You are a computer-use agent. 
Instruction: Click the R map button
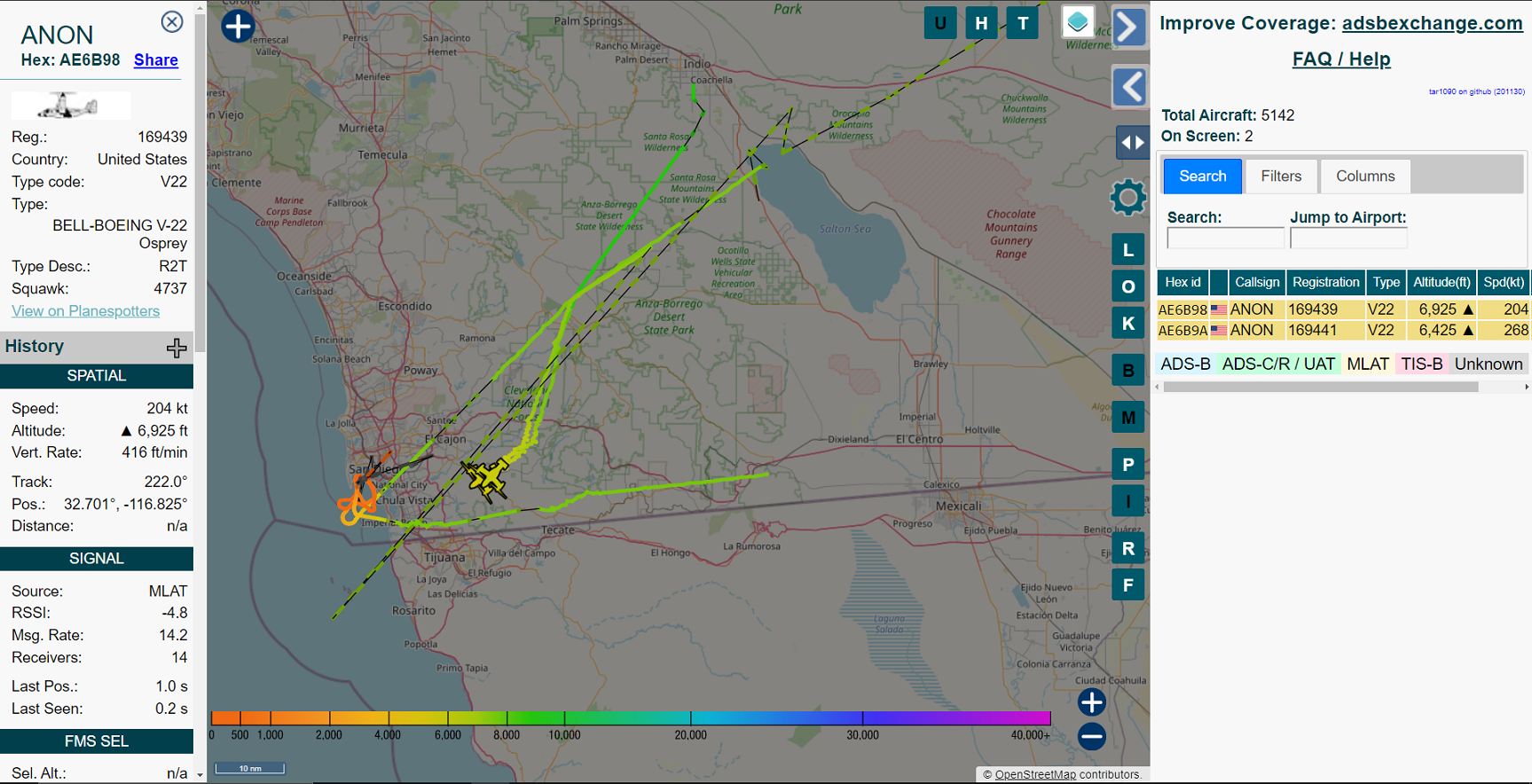[1128, 548]
